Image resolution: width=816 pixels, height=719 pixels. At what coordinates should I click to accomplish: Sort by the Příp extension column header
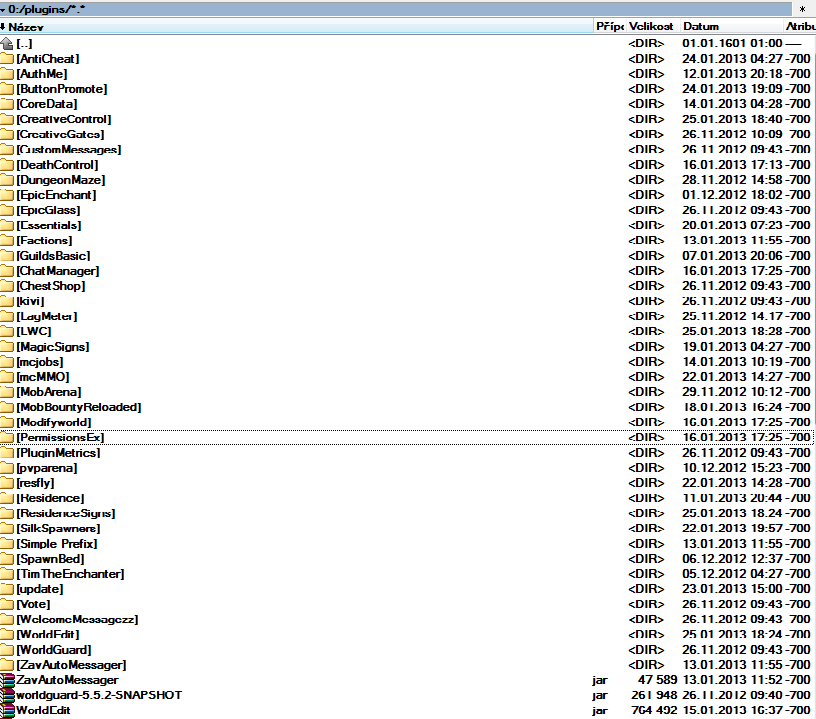(x=609, y=27)
